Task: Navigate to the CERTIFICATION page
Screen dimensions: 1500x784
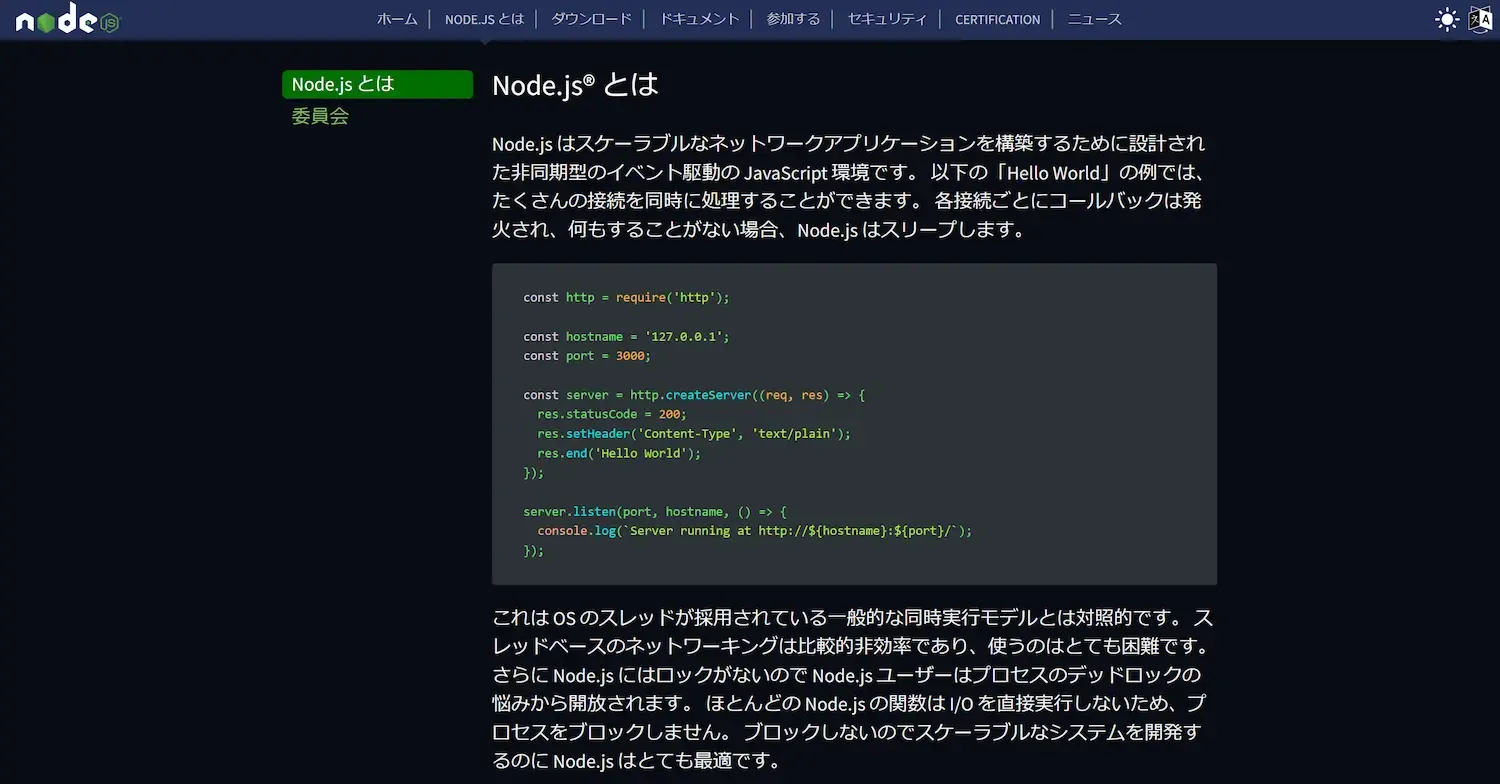Action: point(996,18)
